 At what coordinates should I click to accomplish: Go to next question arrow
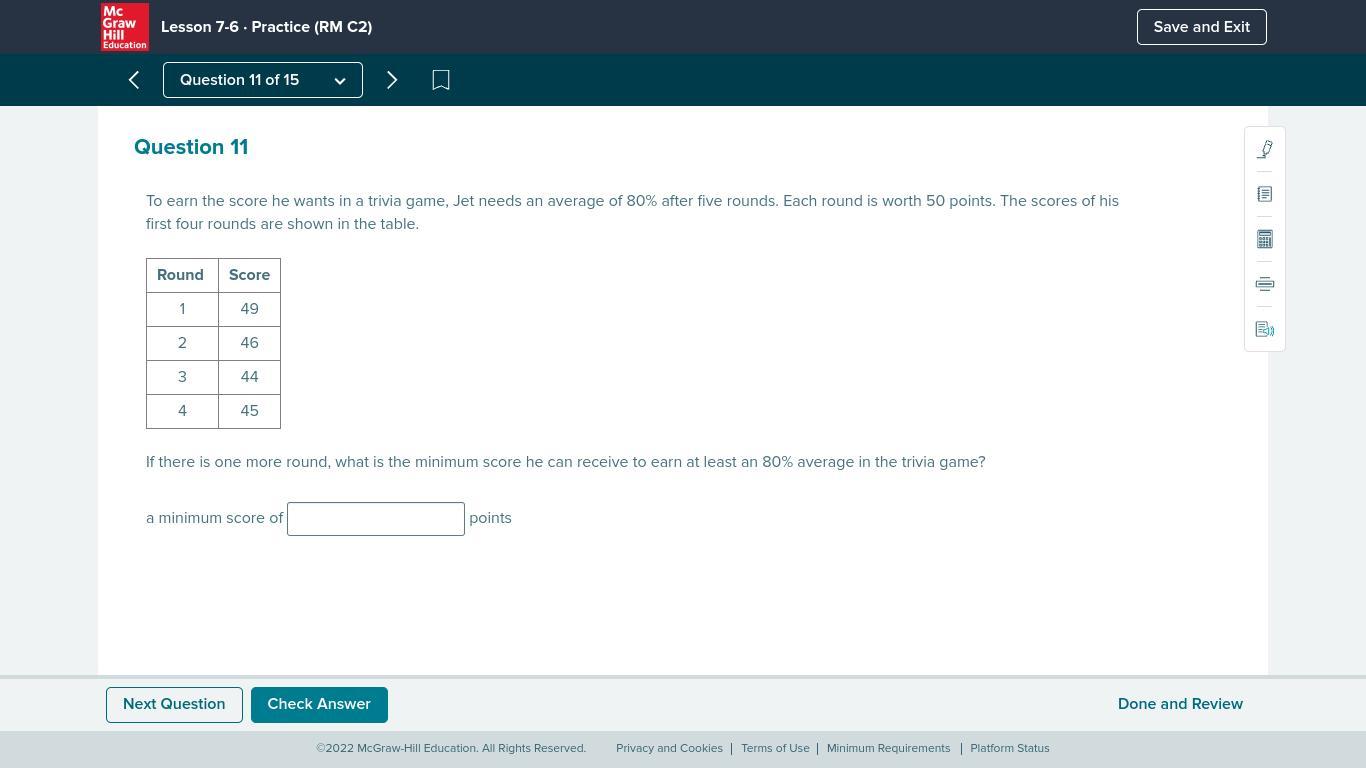click(x=392, y=80)
